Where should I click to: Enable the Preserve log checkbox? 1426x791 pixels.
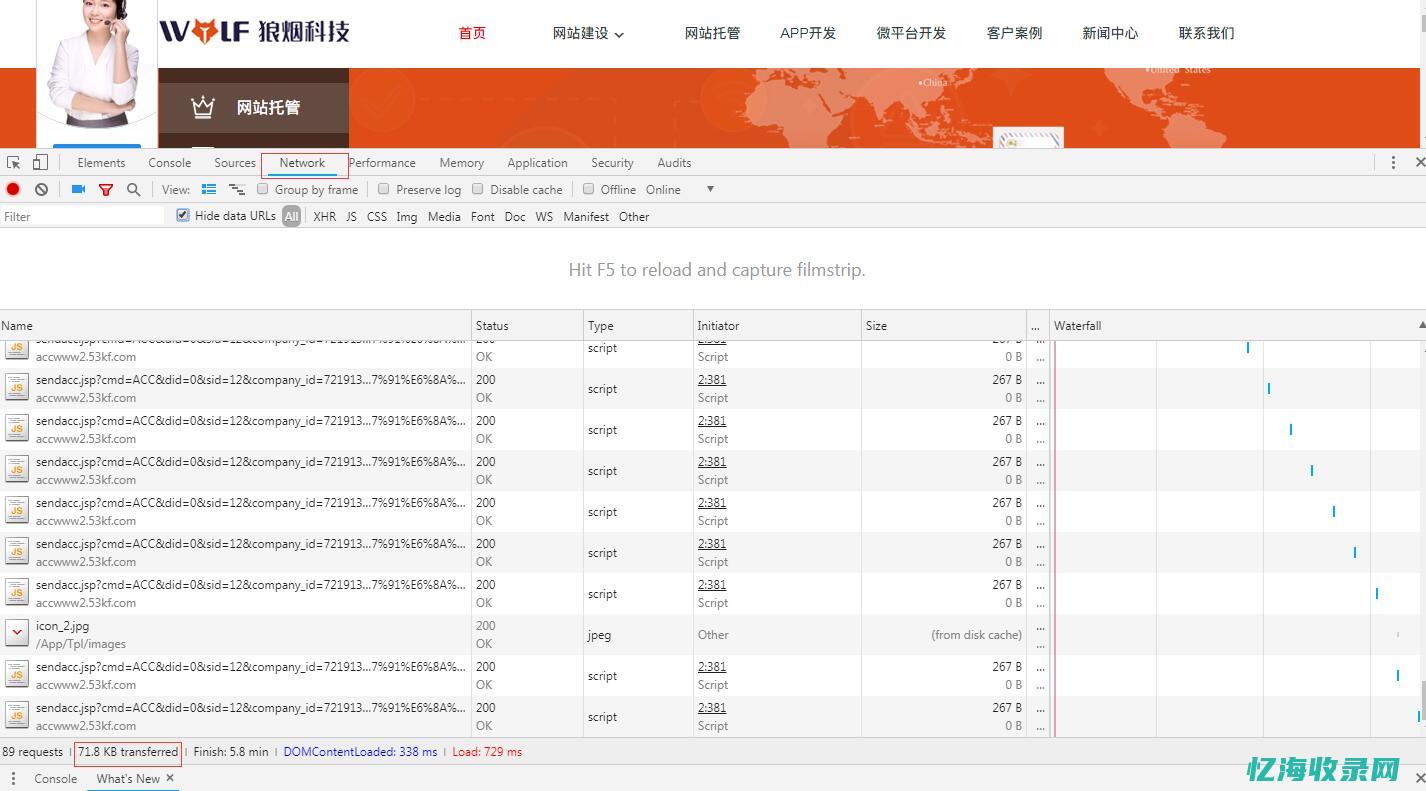(384, 189)
